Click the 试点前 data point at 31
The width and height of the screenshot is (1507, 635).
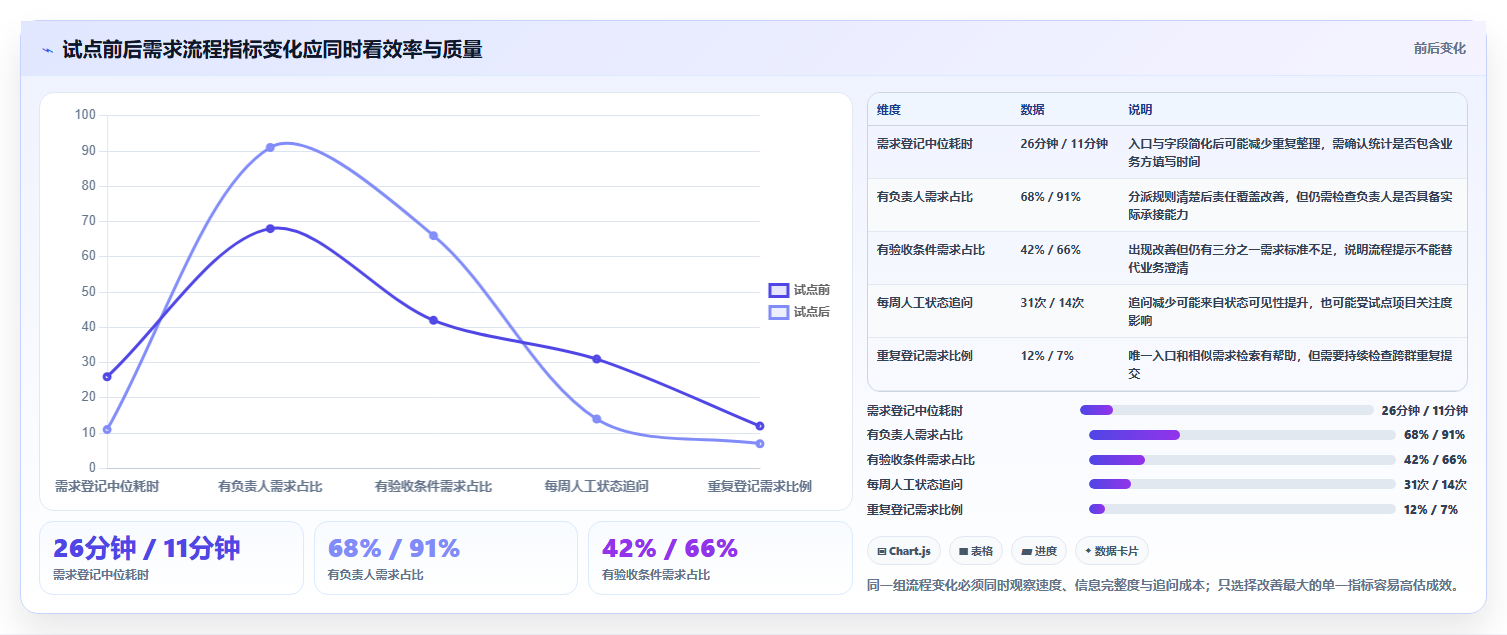(596, 359)
